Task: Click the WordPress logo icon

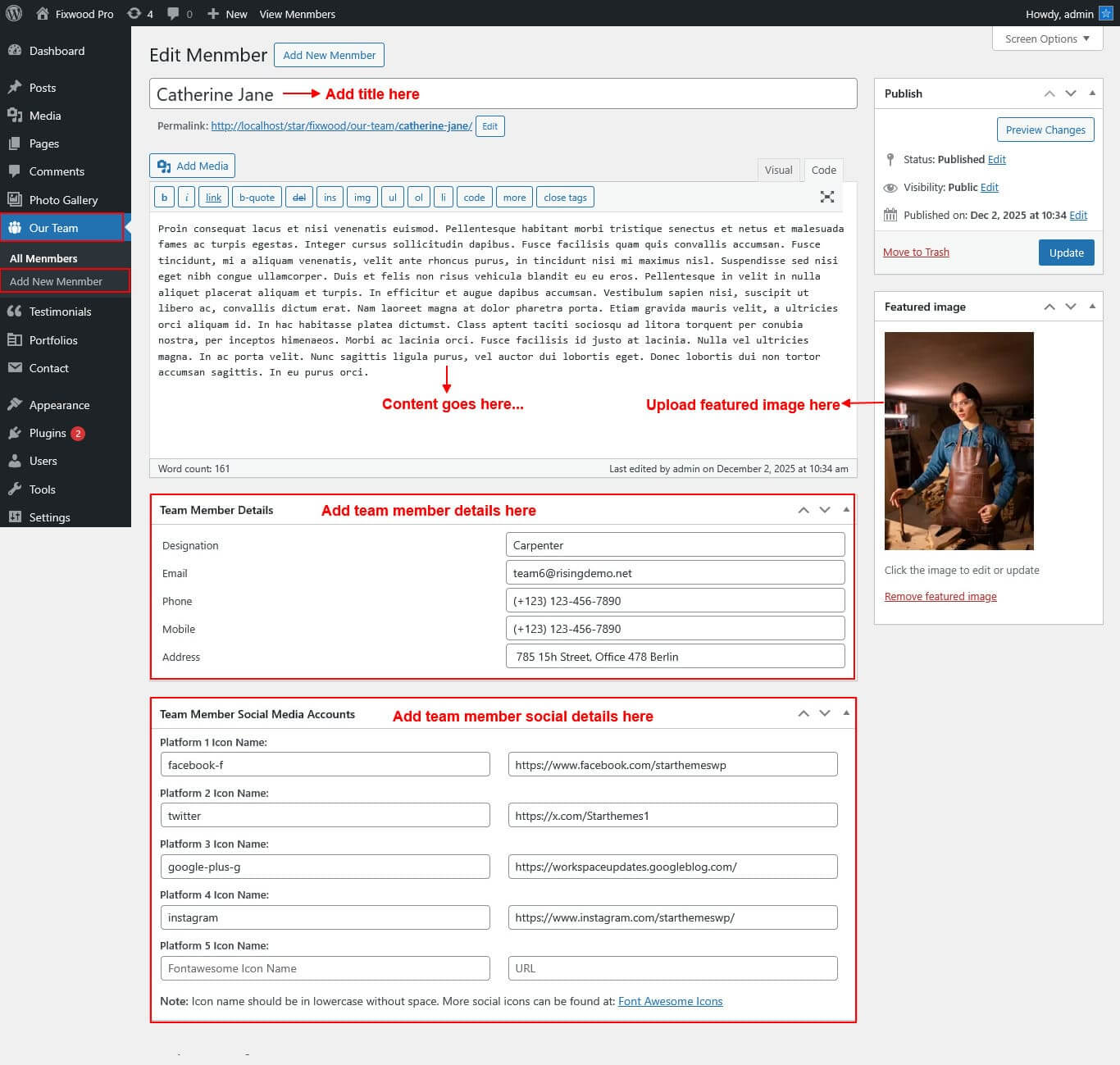Action: tap(14, 13)
